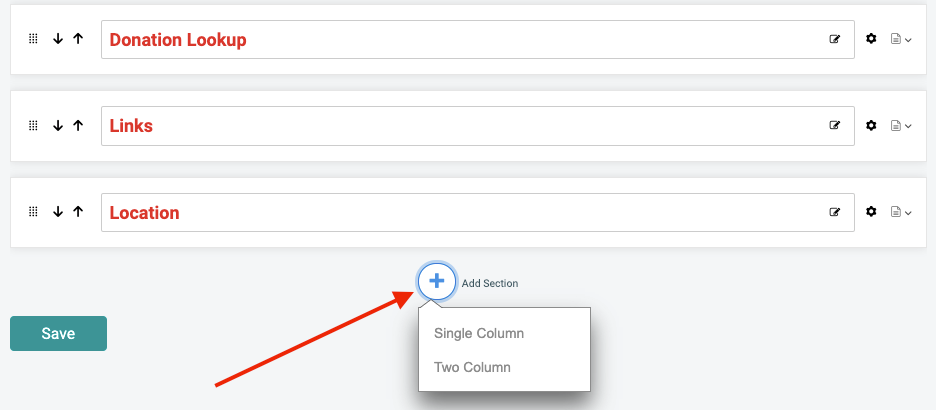Click the drag handle for Donation Lookup
This screenshot has height=410, width=936.
tap(33, 39)
